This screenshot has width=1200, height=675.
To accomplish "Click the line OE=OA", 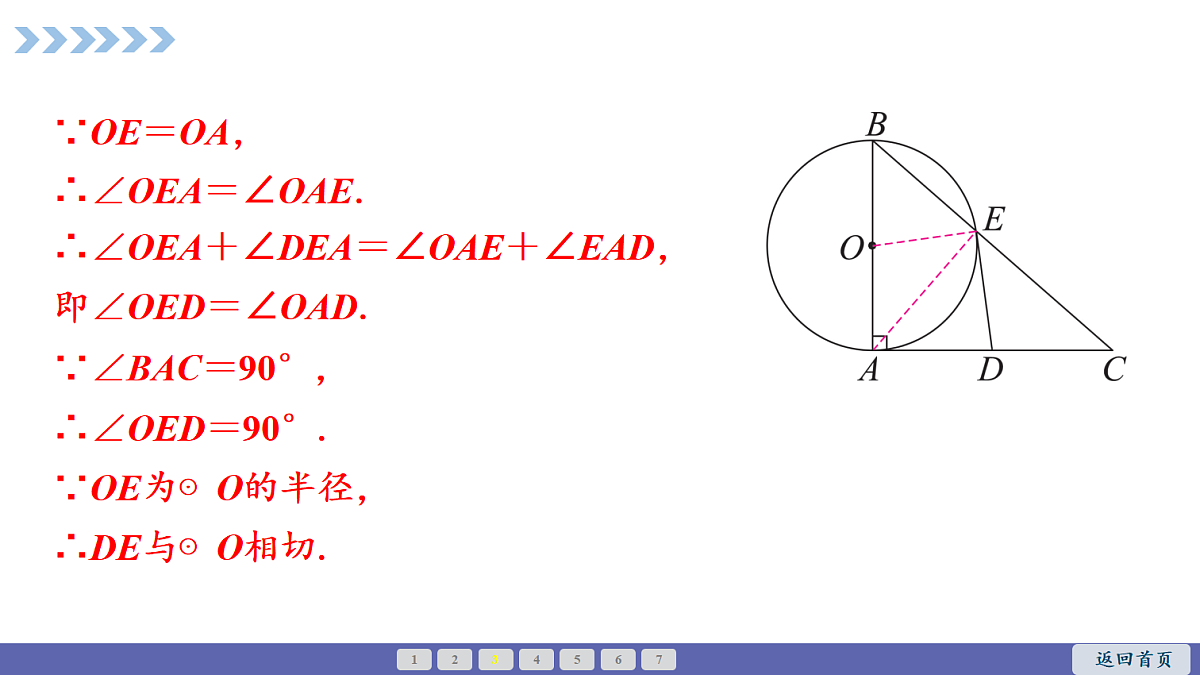I will coord(150,133).
